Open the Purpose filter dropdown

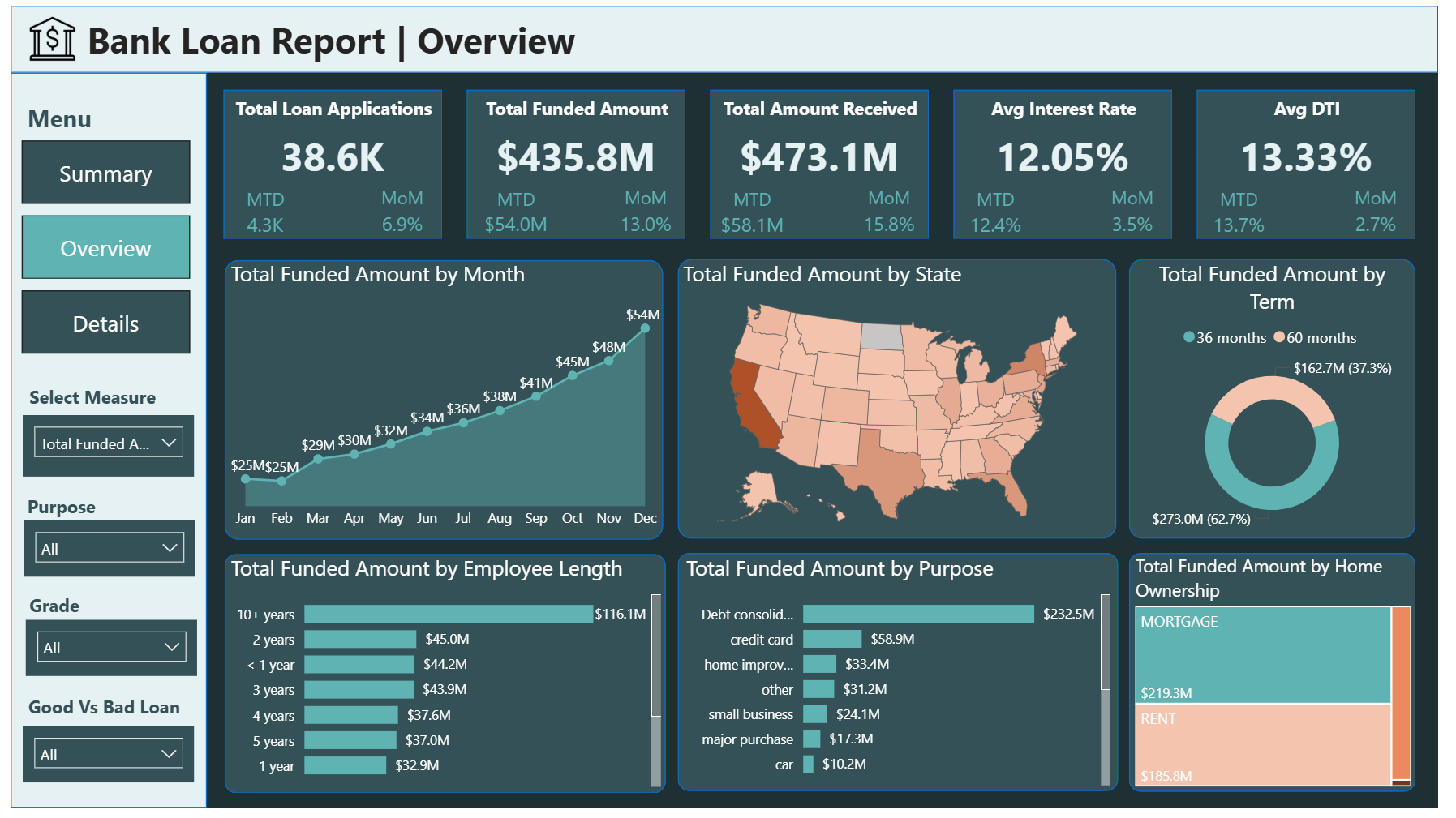[109, 548]
